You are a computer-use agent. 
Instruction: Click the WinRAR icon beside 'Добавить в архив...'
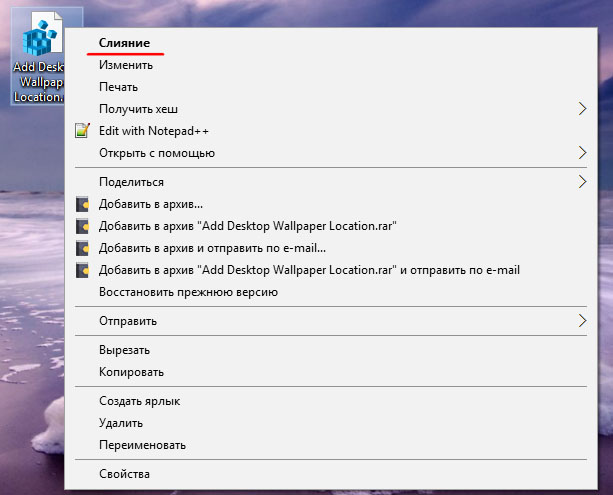[x=82, y=204]
